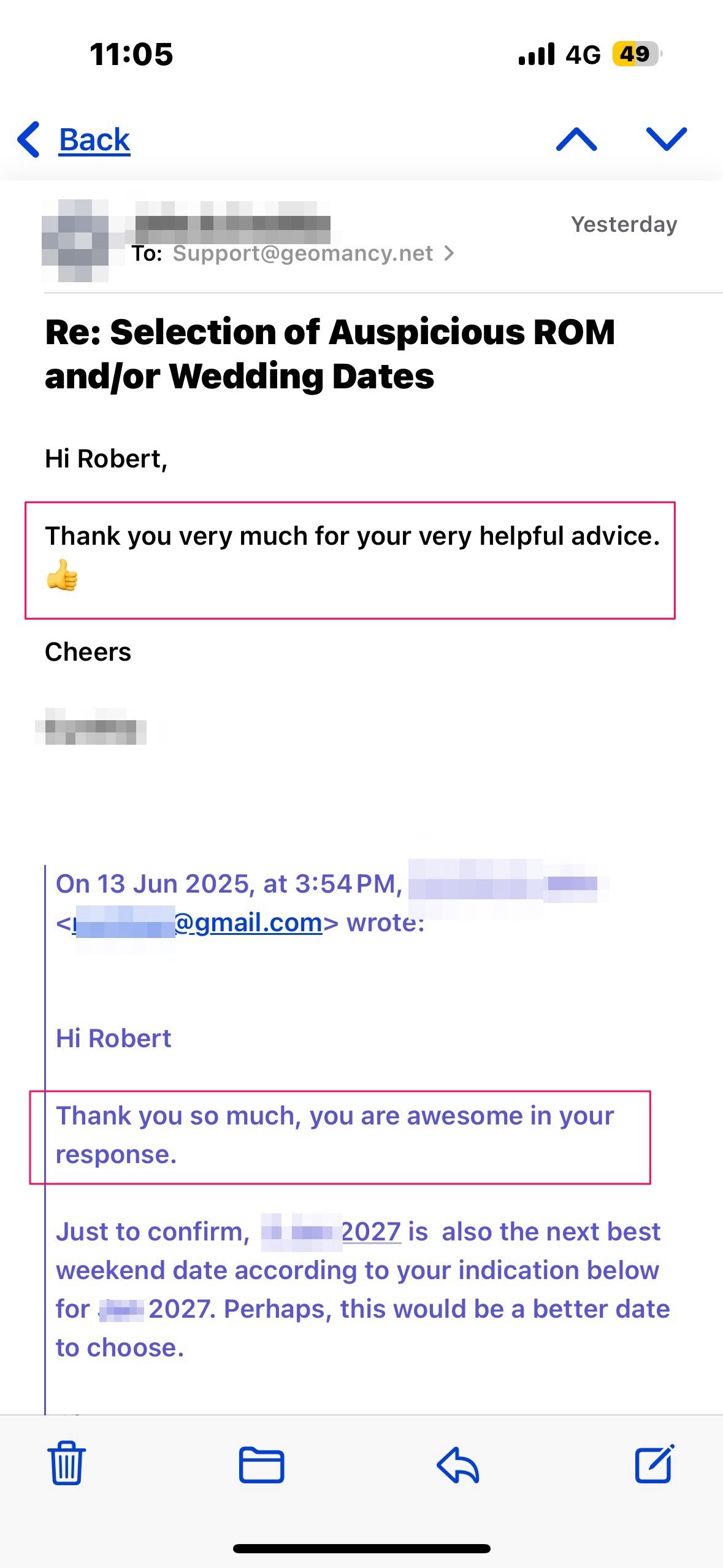Tap the Support@geomancy.net recipient address

point(302,253)
